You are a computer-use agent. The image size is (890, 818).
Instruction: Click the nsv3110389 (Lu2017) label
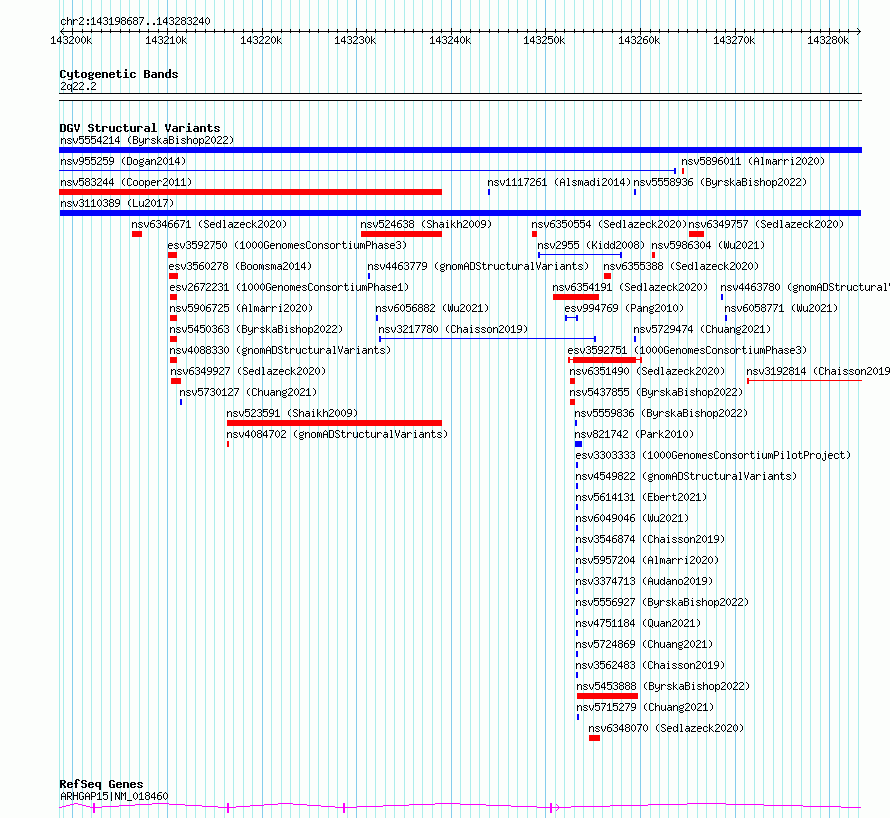(117, 203)
